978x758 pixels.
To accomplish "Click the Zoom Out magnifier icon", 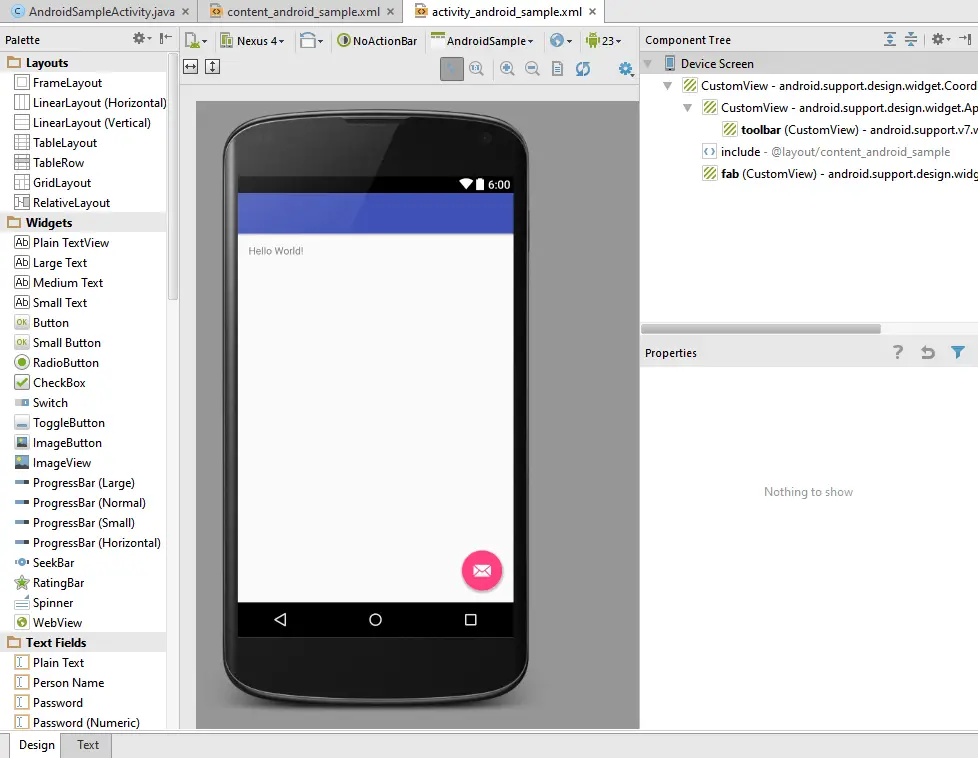I will (532, 68).
